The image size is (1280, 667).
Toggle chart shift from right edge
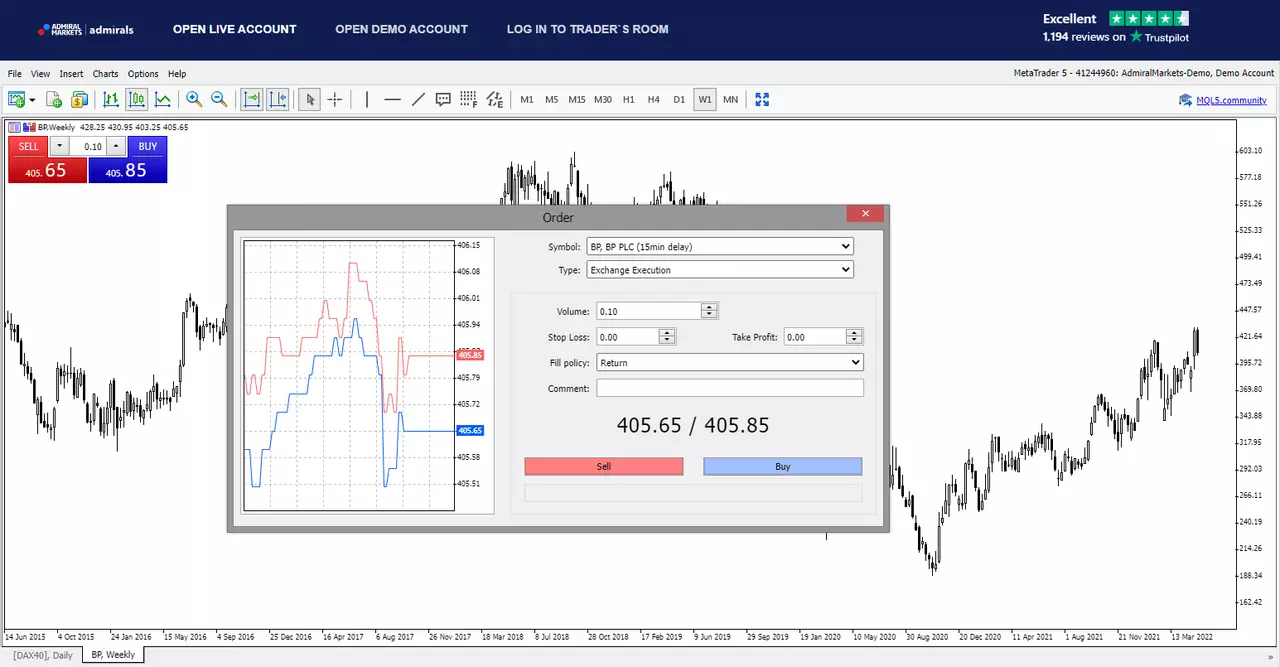278,99
